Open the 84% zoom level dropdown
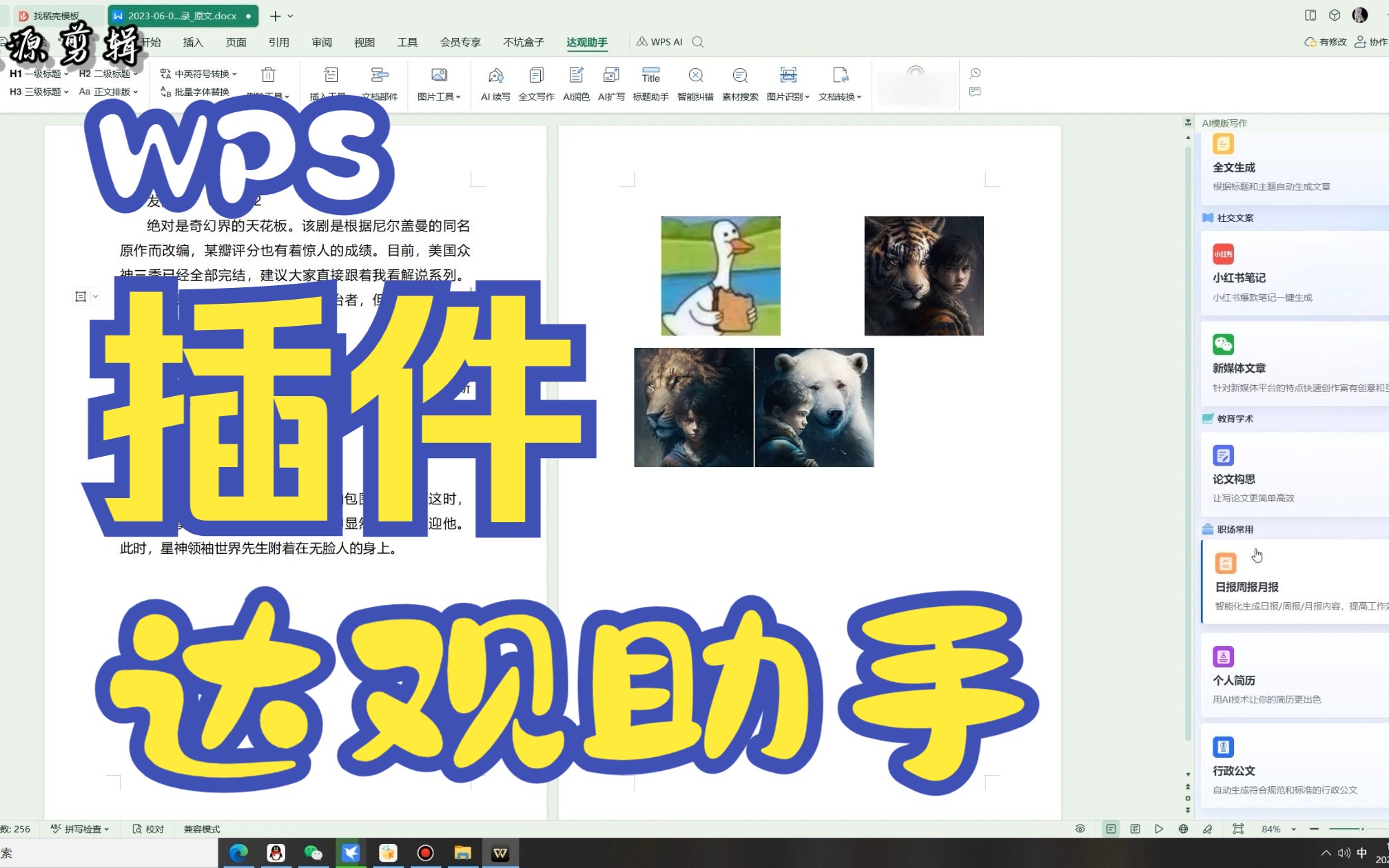Screen dimensions: 1389x868 click(1278, 829)
